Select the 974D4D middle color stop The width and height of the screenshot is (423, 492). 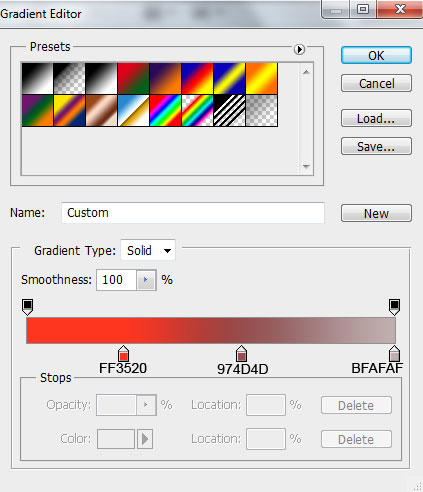[241, 354]
